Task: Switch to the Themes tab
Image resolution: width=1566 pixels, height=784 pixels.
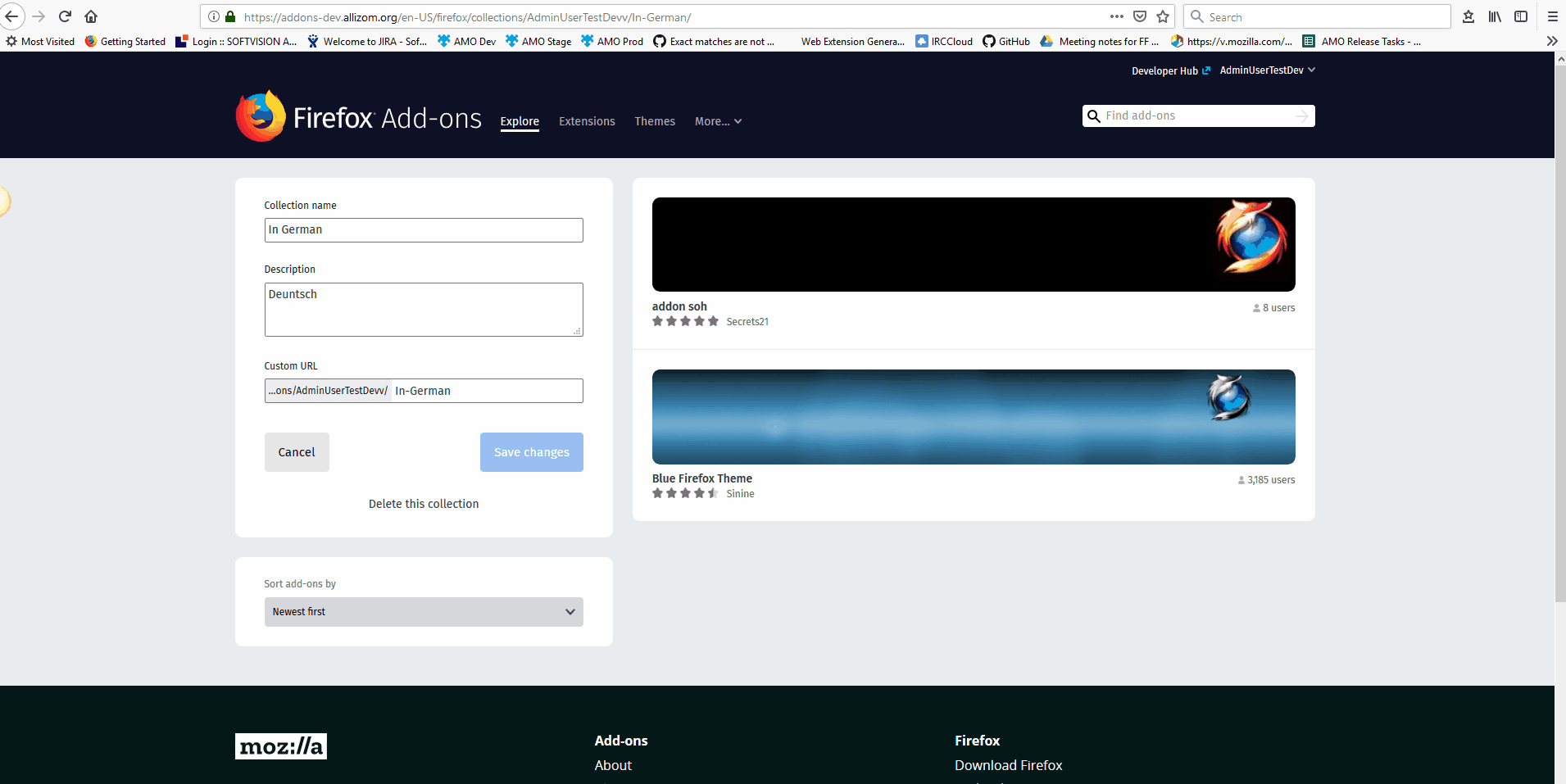Action: click(655, 121)
